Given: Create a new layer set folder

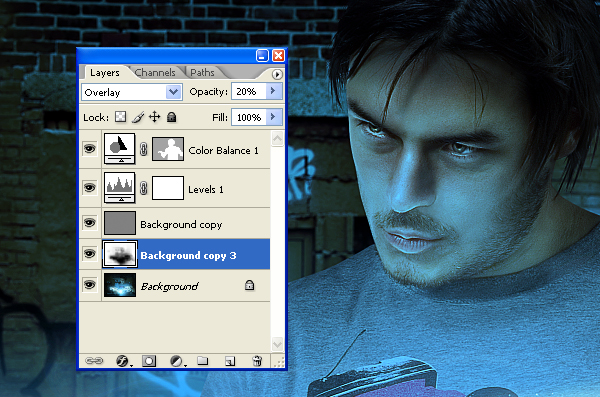Looking at the screenshot, I should 203,361.
